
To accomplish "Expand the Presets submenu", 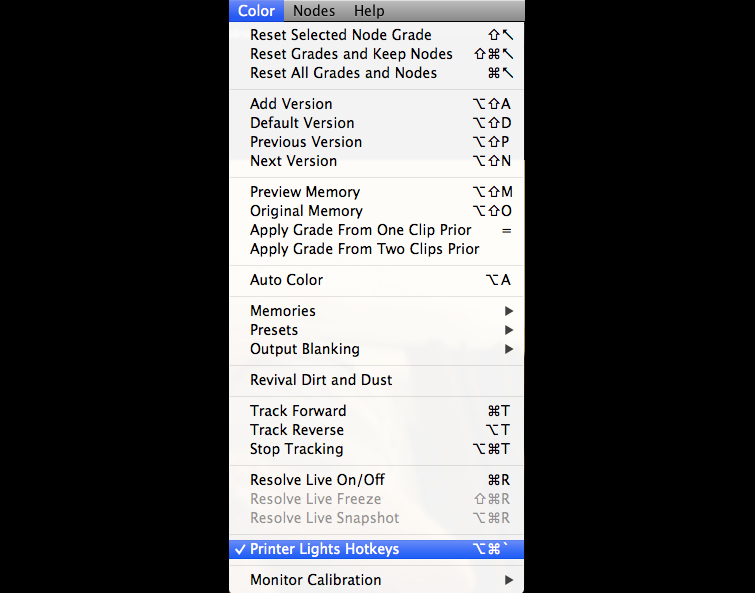I will coord(274,330).
